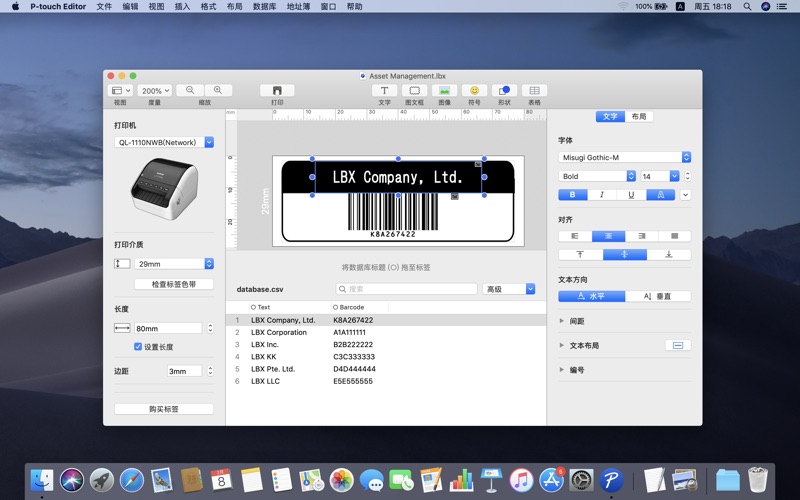Expand the Spacing (间距) section
Image resolution: width=800 pixels, height=500 pixels.
(x=562, y=321)
